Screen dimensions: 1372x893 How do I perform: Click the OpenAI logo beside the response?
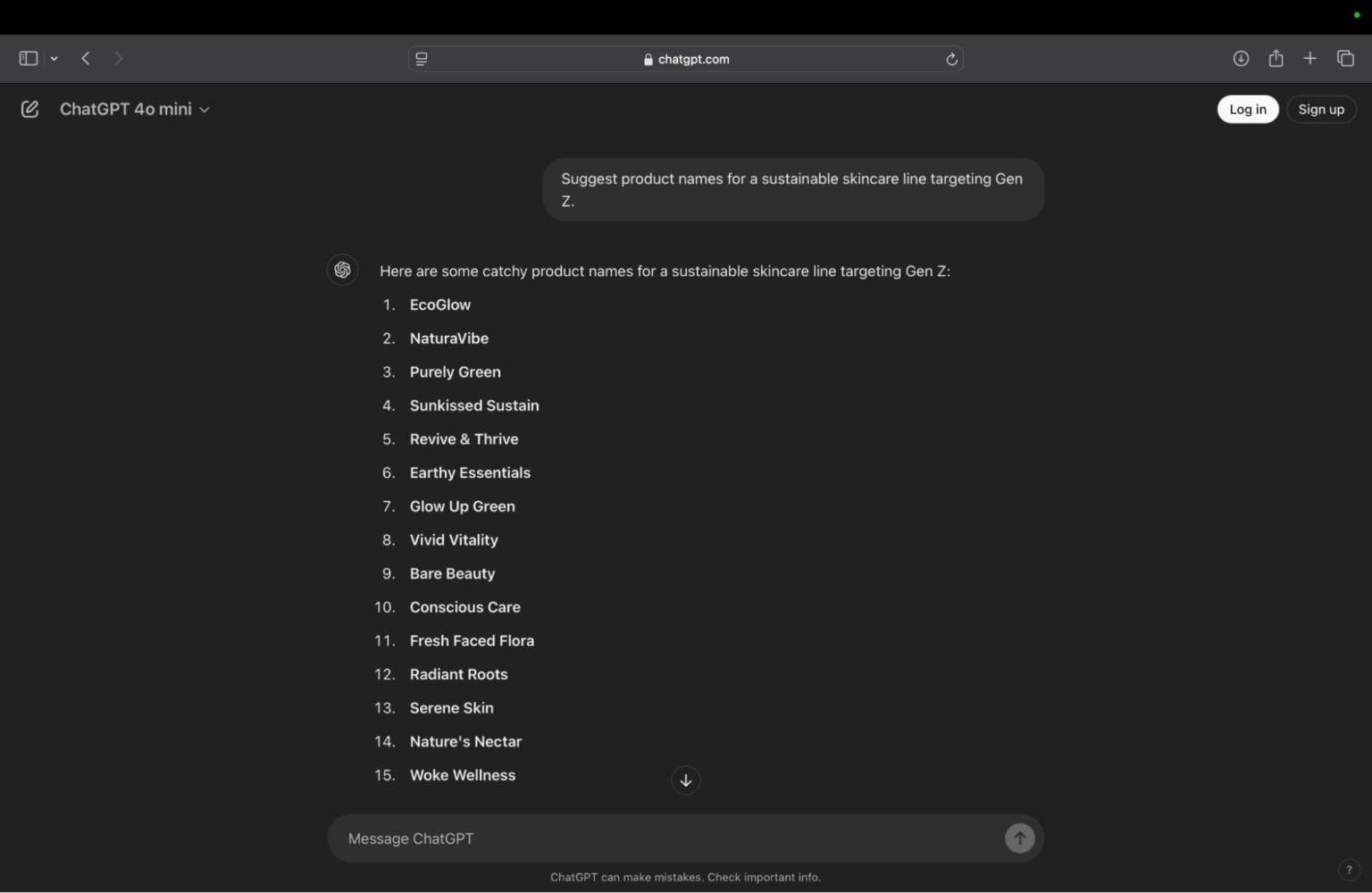pos(342,269)
